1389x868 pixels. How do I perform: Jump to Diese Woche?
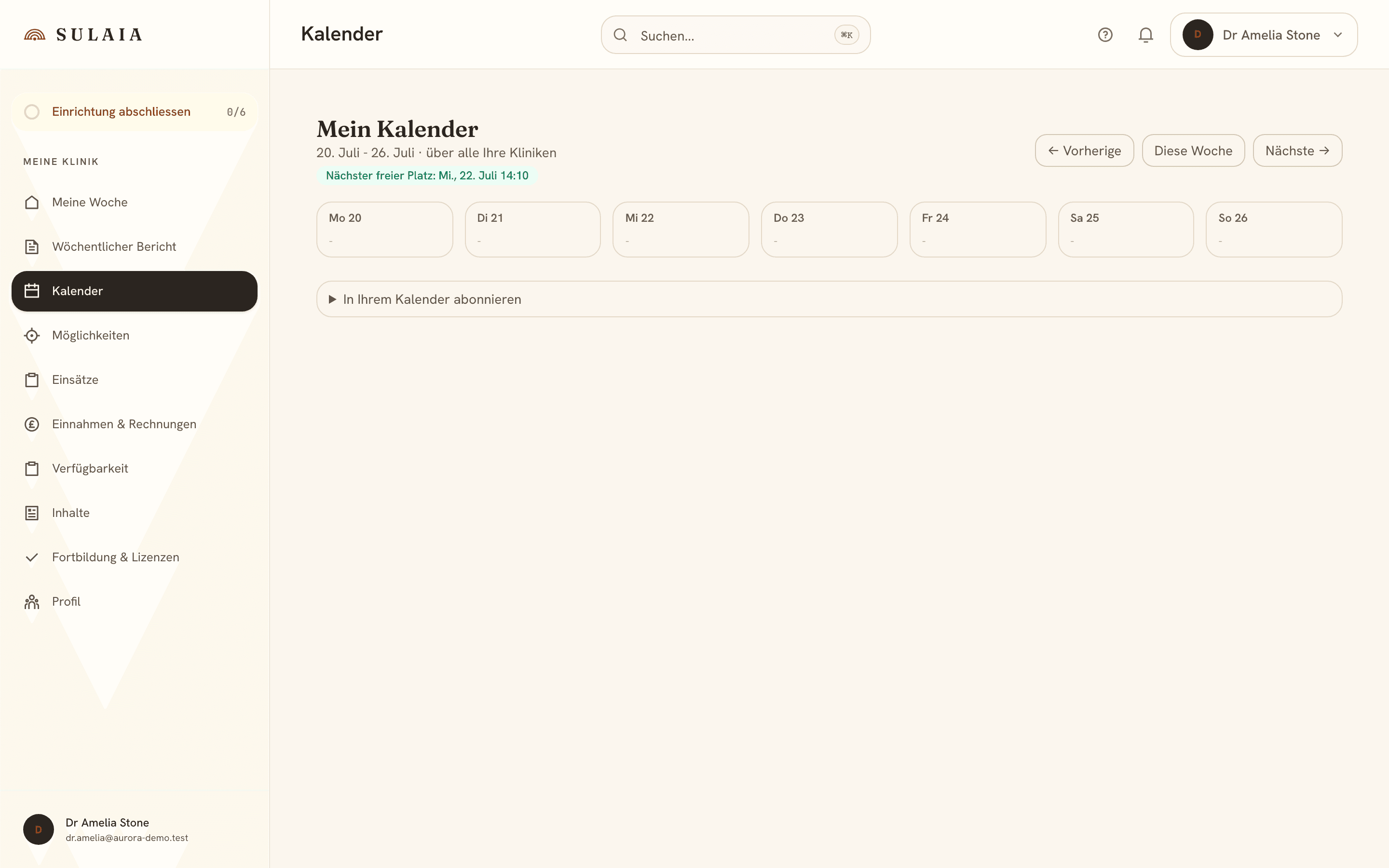tap(1193, 150)
